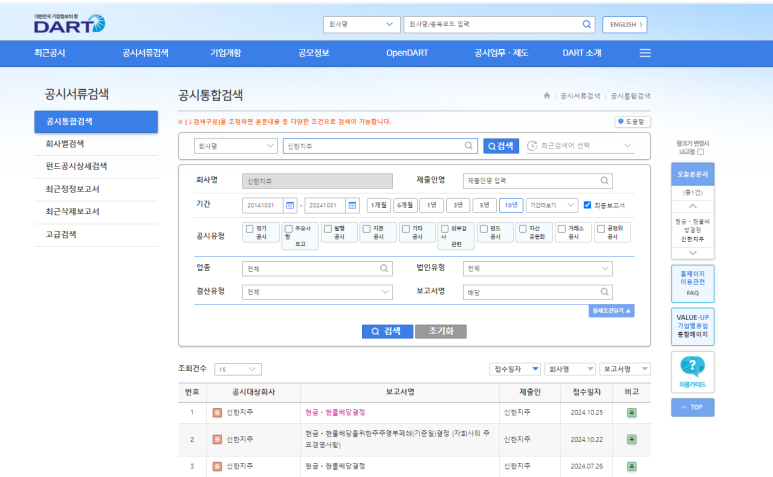
Task: Open 공시서류검색 top menu
Action: click(x=145, y=53)
